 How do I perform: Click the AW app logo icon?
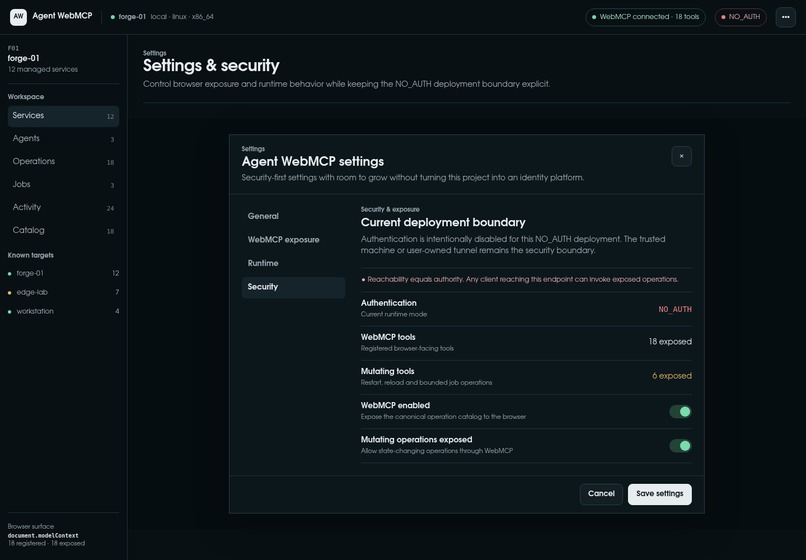pyautogui.click(x=18, y=16)
